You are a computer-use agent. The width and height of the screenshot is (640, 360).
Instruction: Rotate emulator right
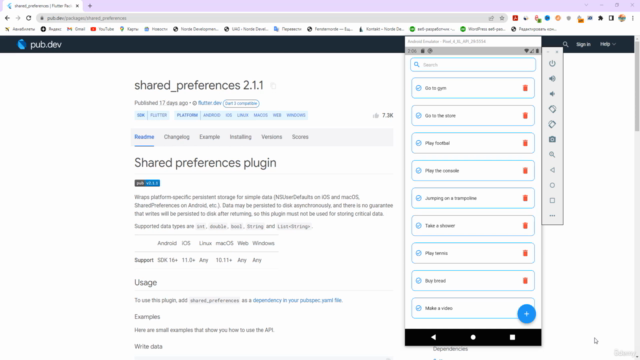click(552, 124)
